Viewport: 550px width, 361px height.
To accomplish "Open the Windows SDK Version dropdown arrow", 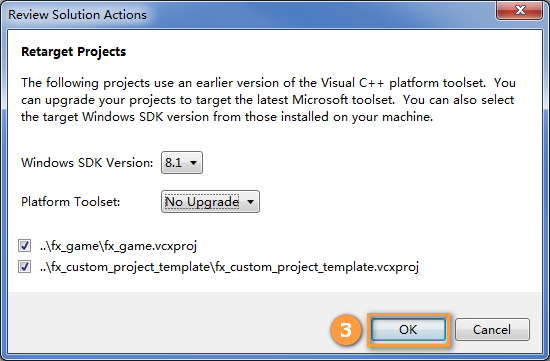I will (193, 163).
